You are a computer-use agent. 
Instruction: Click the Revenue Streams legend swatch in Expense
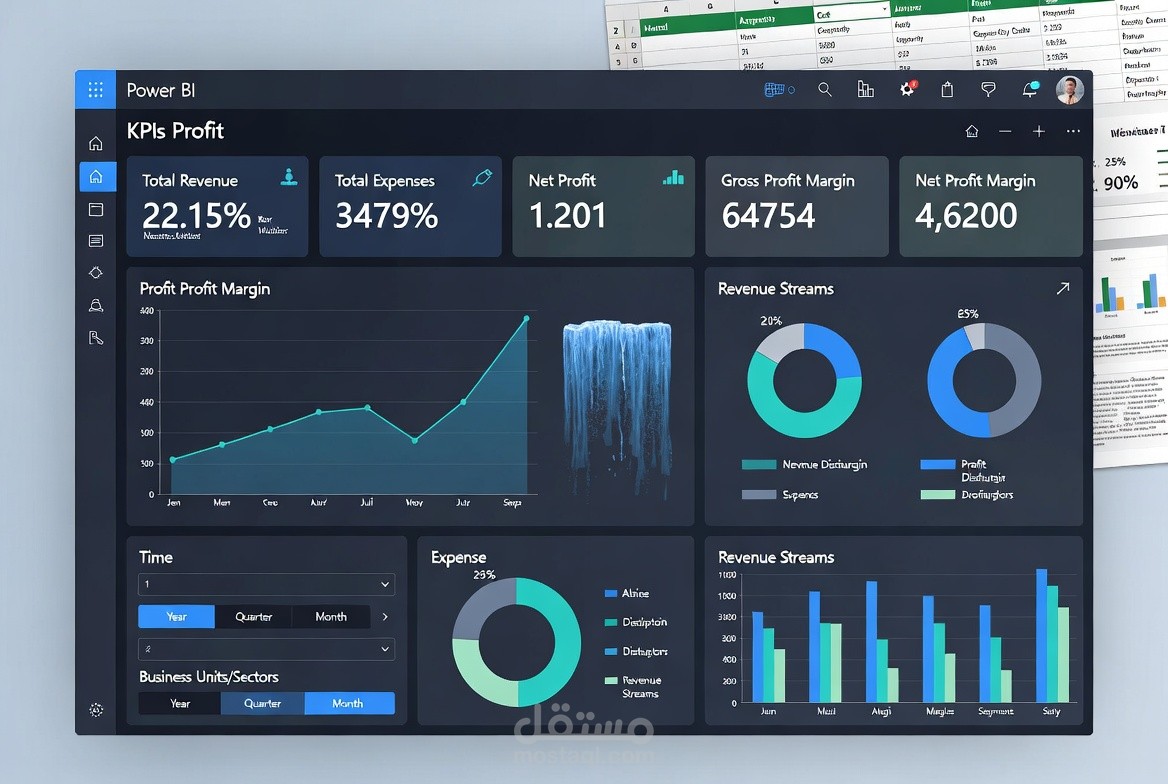point(611,680)
